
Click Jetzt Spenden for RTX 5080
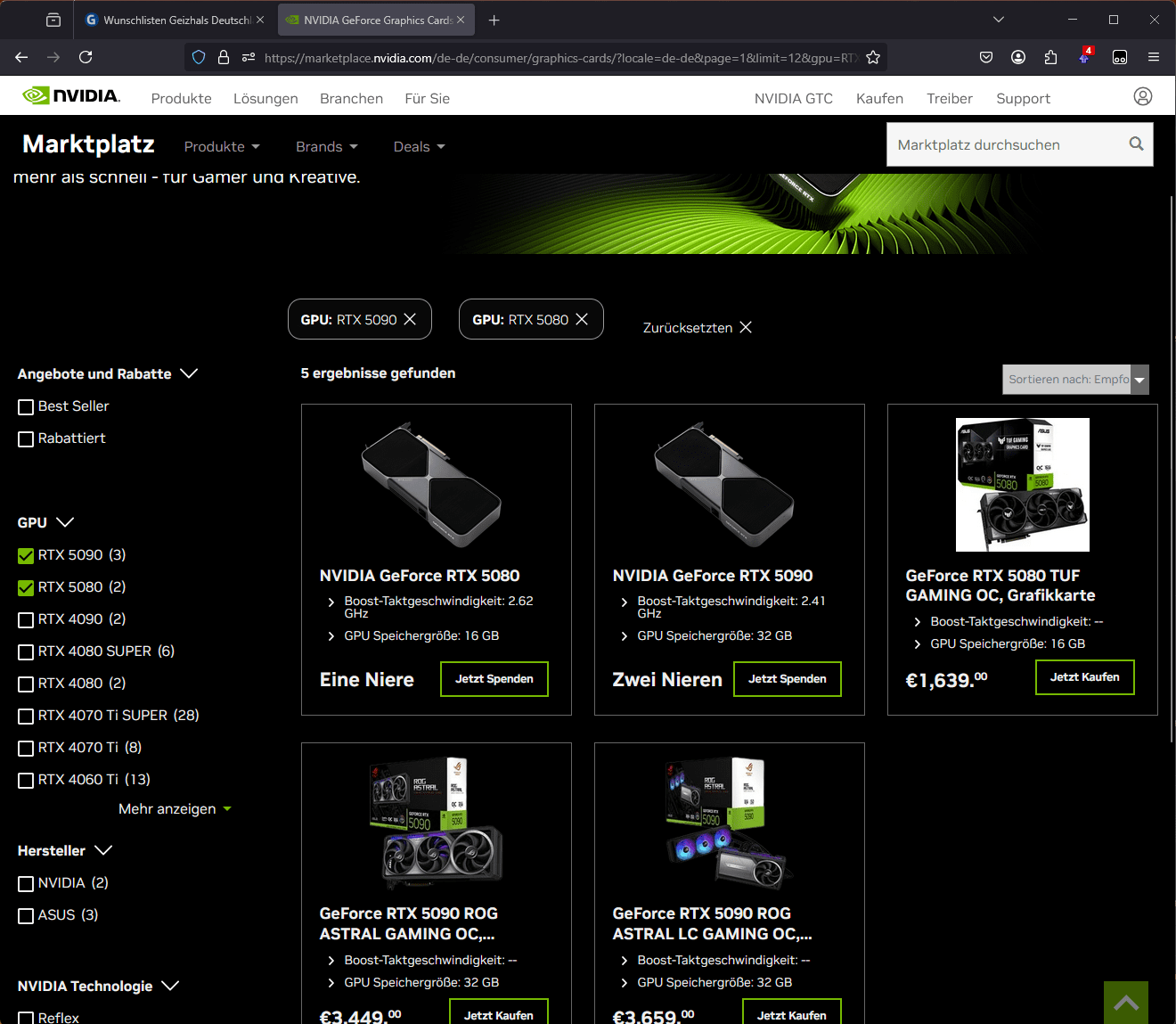click(x=494, y=679)
